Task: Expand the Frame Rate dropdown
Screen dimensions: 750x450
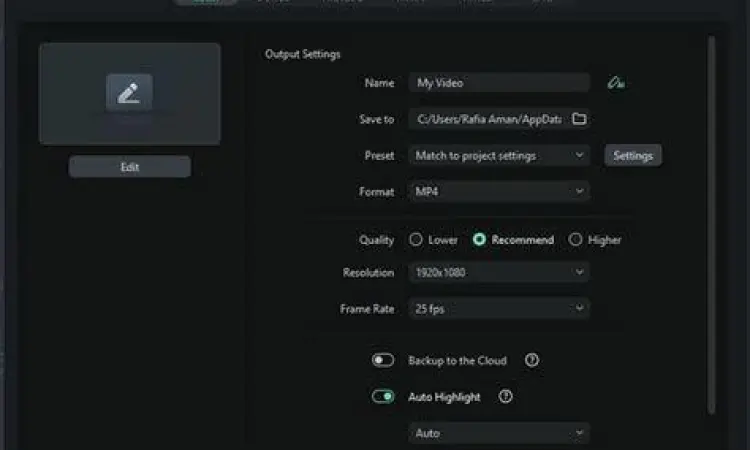Action: click(498, 309)
